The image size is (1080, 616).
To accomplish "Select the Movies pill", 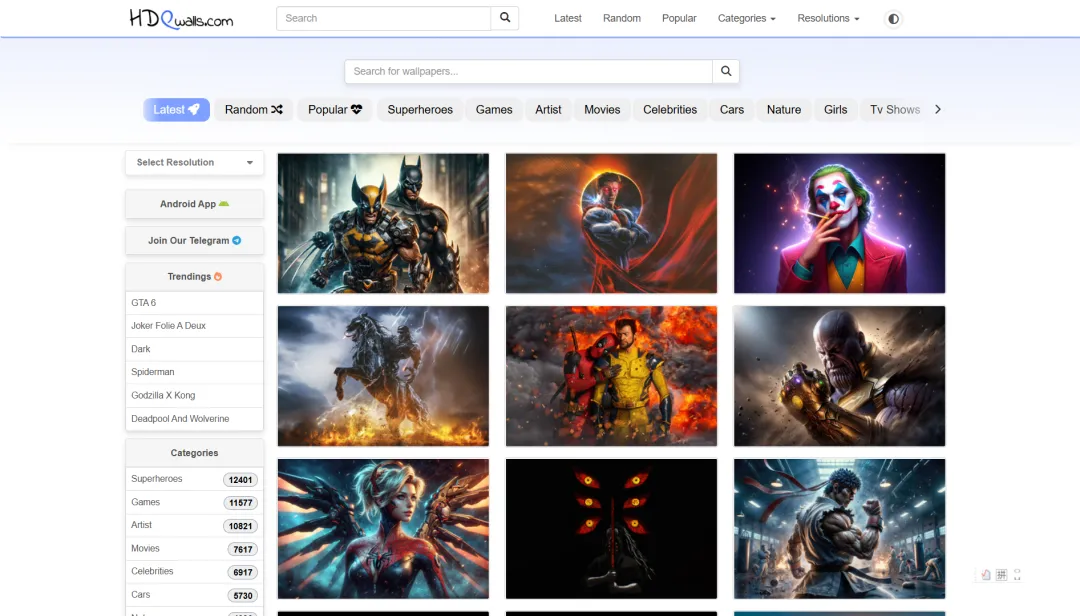I will coord(602,110).
